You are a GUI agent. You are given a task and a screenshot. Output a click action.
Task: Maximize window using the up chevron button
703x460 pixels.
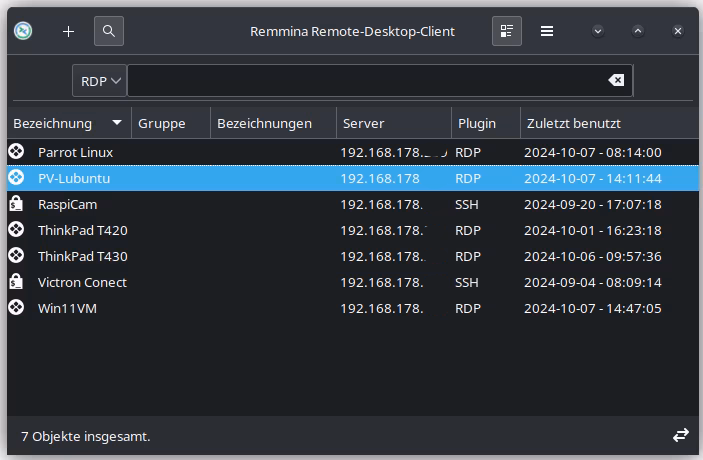point(638,31)
